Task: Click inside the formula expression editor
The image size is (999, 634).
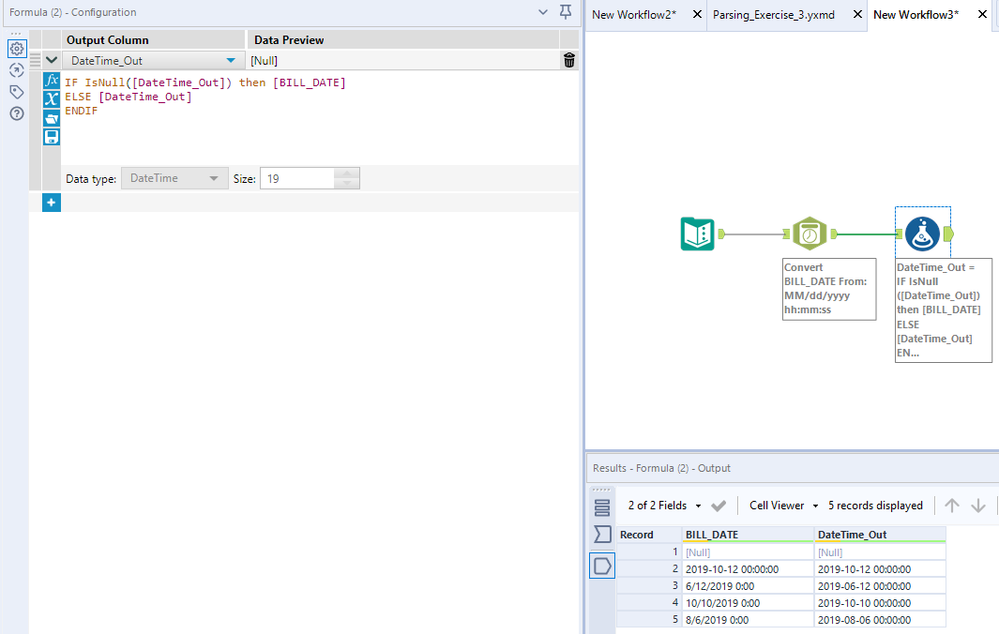Action: (x=319, y=117)
